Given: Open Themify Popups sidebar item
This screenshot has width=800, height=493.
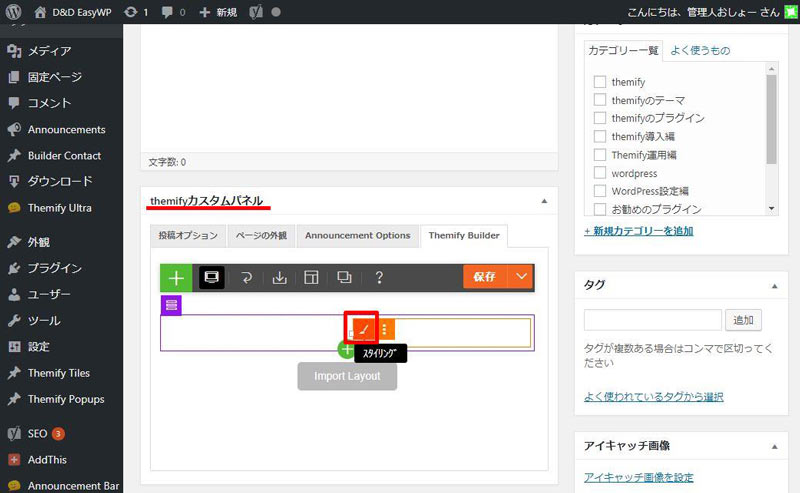Looking at the screenshot, I should (x=61, y=399).
